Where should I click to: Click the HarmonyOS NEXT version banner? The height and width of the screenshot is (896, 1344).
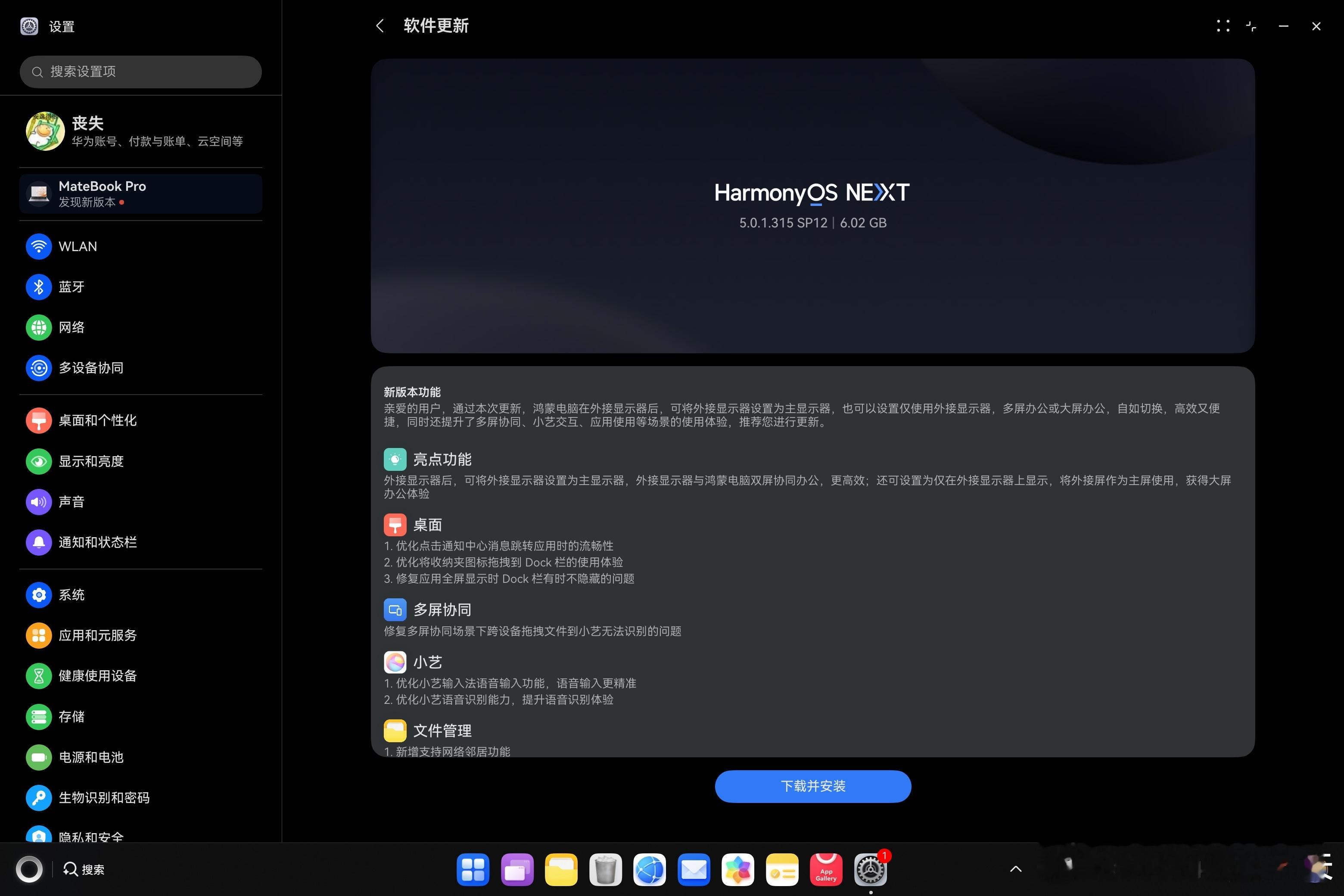[812, 206]
